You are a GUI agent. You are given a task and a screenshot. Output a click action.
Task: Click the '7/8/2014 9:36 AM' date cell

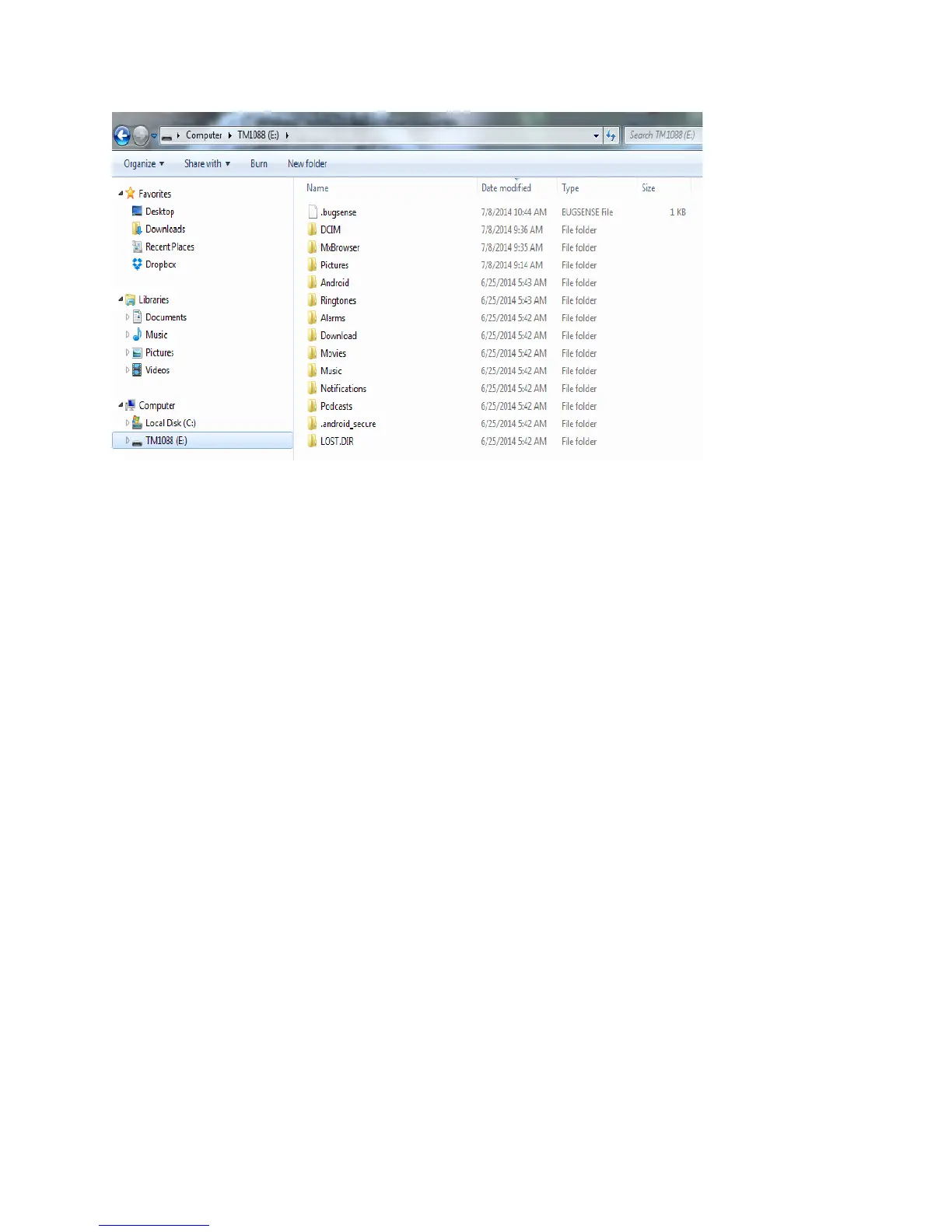click(x=512, y=230)
